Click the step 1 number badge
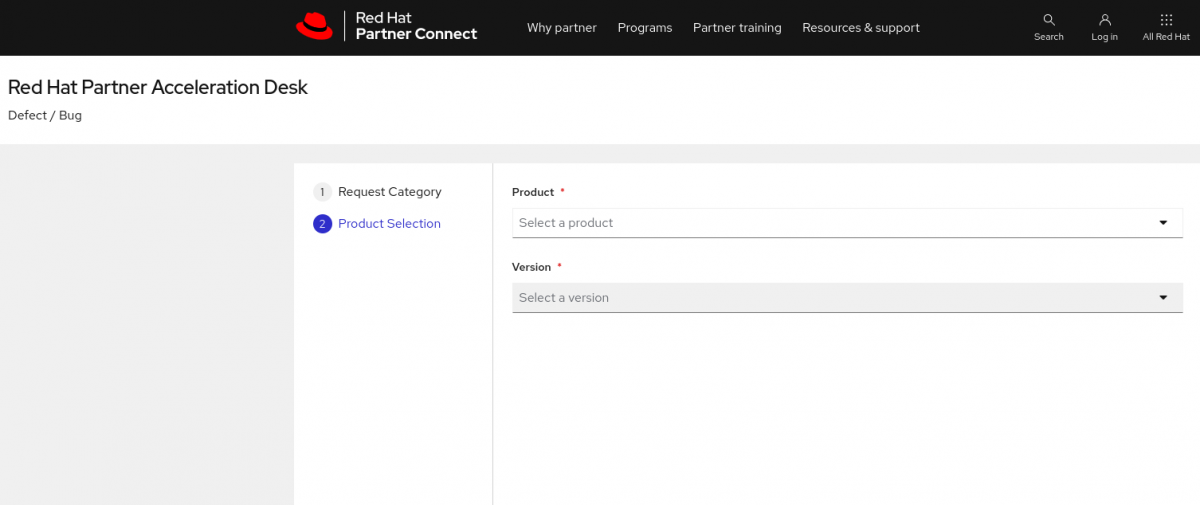 (322, 192)
